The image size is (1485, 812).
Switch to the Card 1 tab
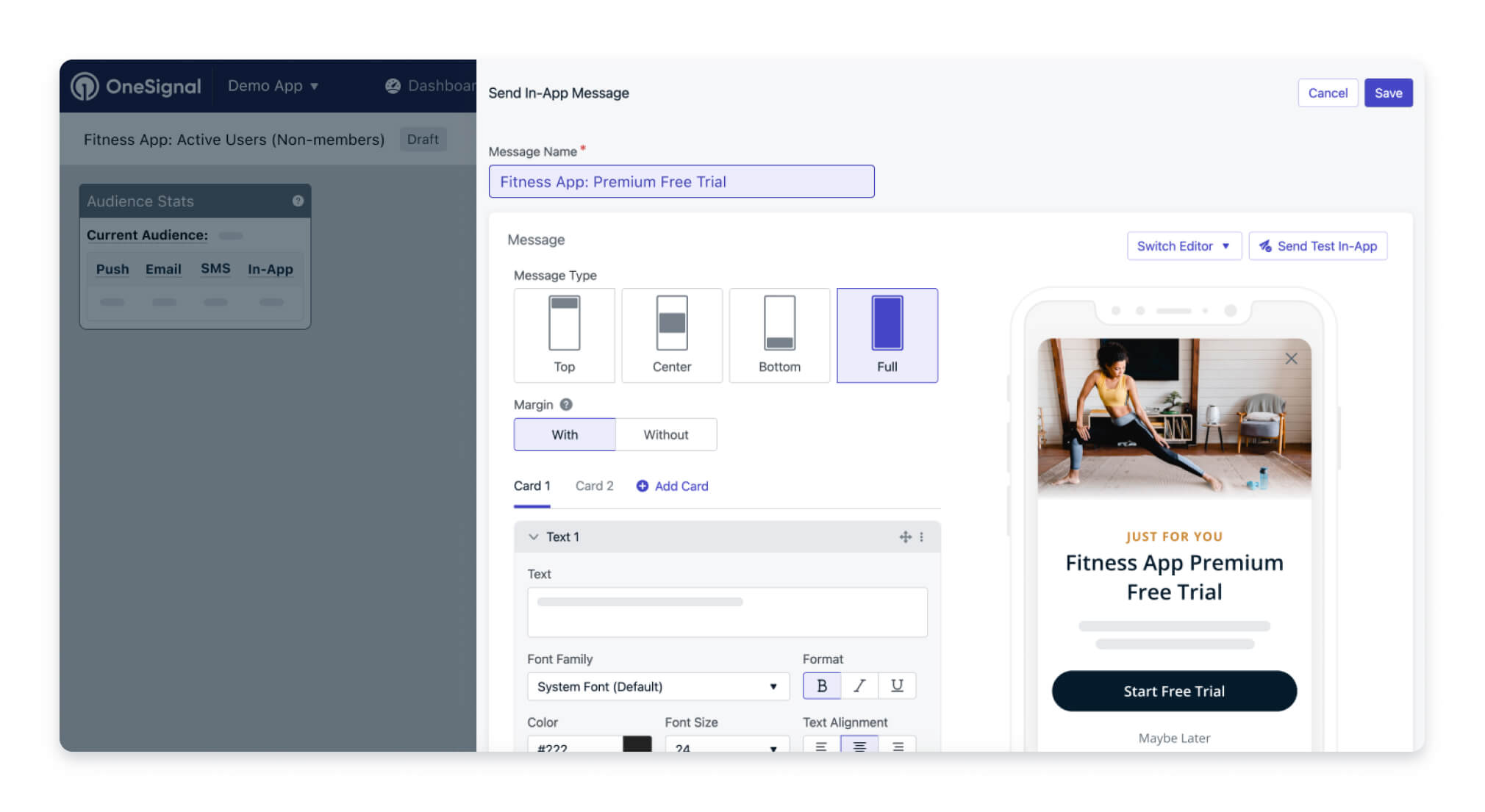tap(532, 486)
